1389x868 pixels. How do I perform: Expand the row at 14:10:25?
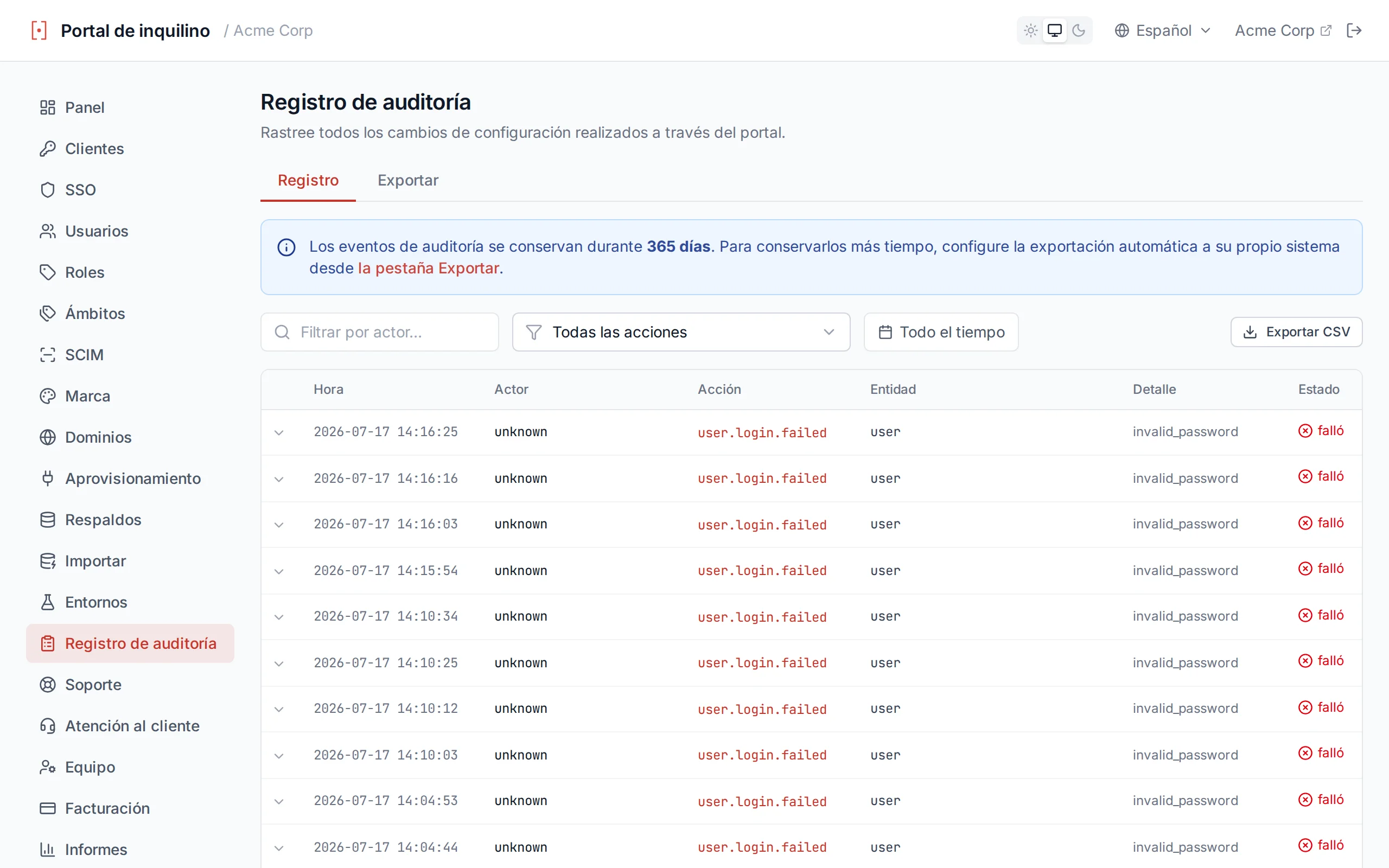click(x=279, y=664)
